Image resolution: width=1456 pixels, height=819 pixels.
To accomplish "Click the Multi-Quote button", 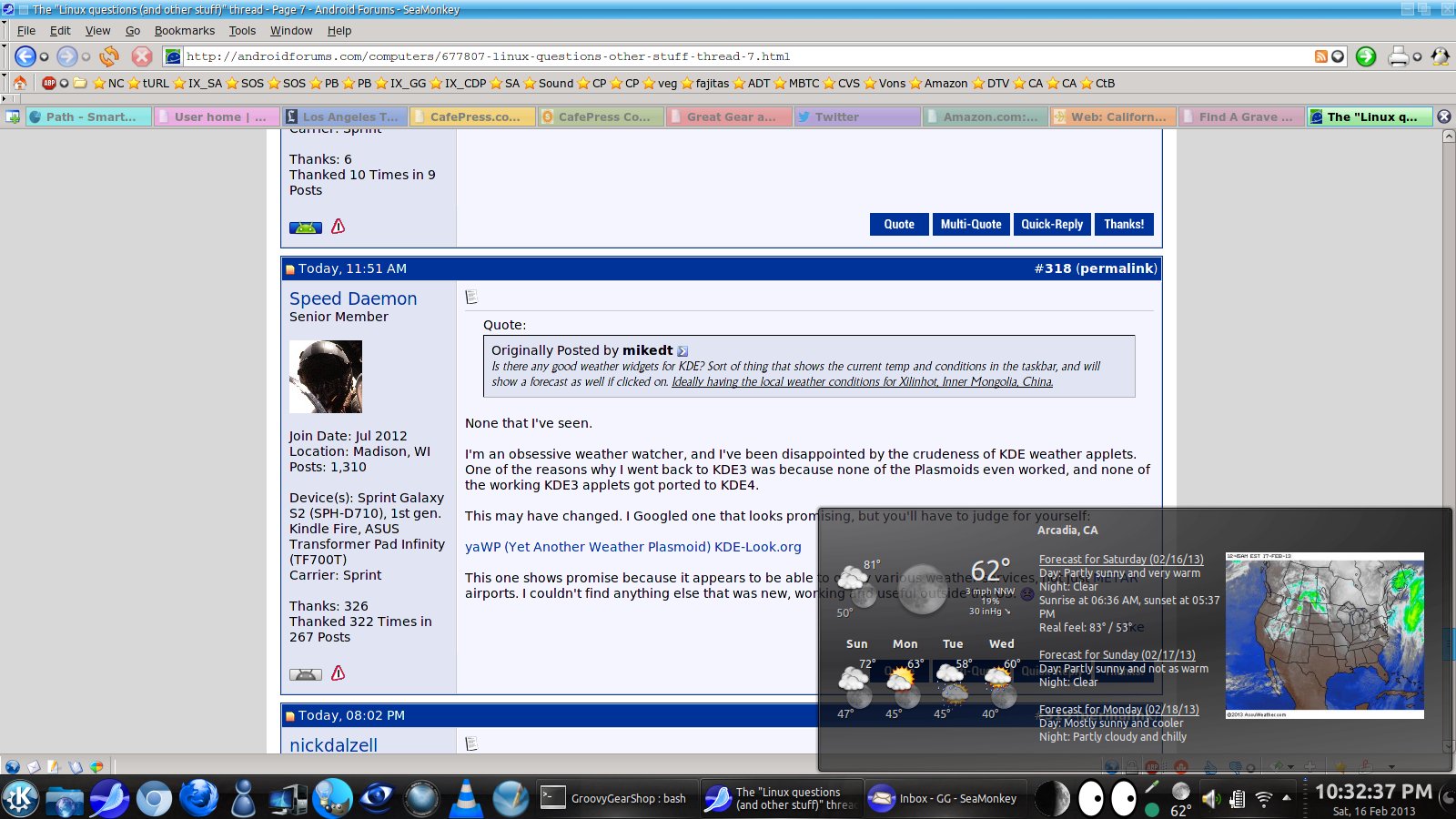I will click(x=971, y=224).
